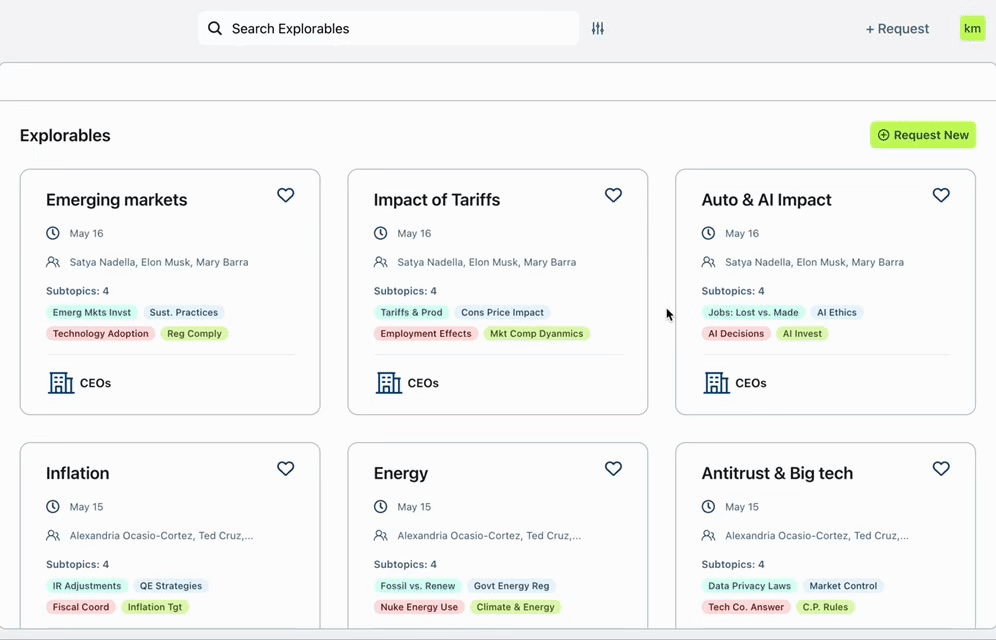The image size is (996, 640).
Task: Click the people icon on Auto & AI Impact
Action: coord(708,262)
